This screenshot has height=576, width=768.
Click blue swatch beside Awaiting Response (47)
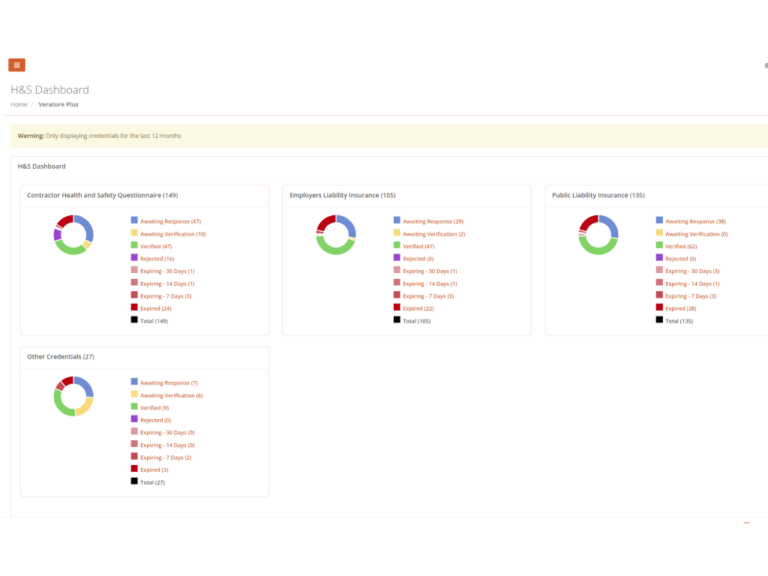(134, 220)
